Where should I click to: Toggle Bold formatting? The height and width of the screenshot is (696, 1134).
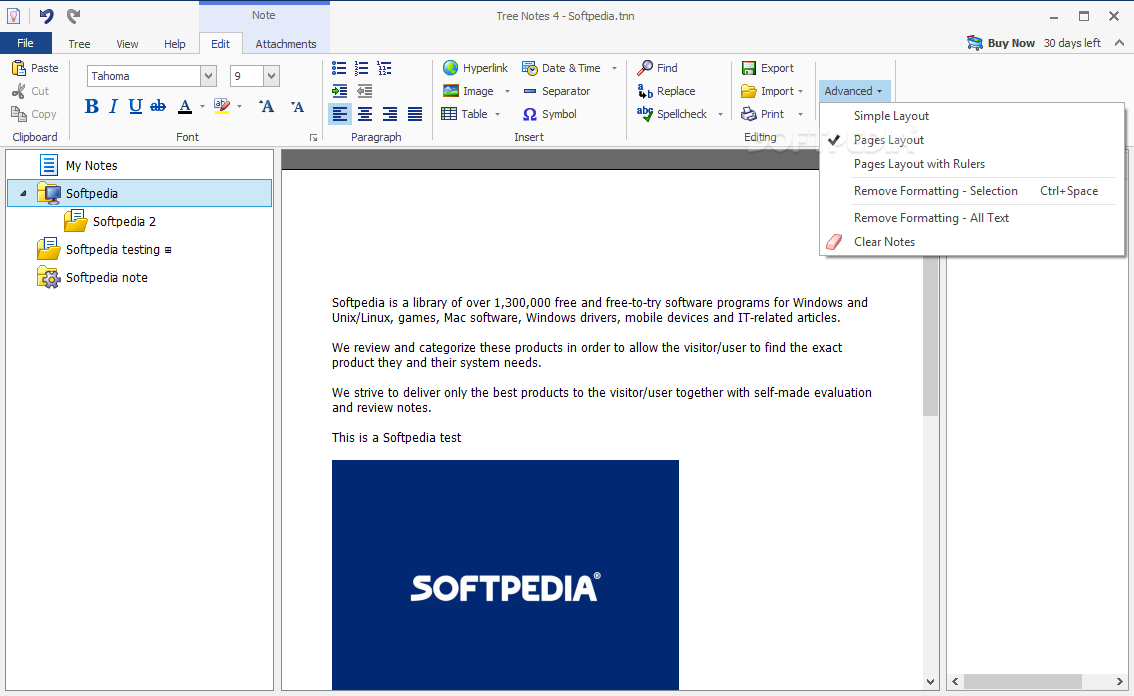(92, 106)
